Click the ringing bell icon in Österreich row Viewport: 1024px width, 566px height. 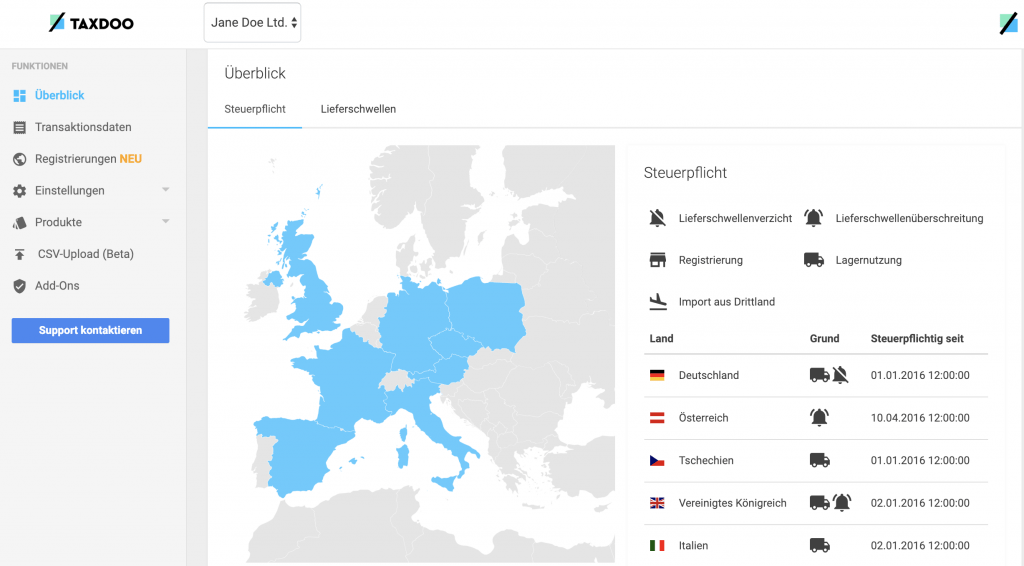(819, 417)
